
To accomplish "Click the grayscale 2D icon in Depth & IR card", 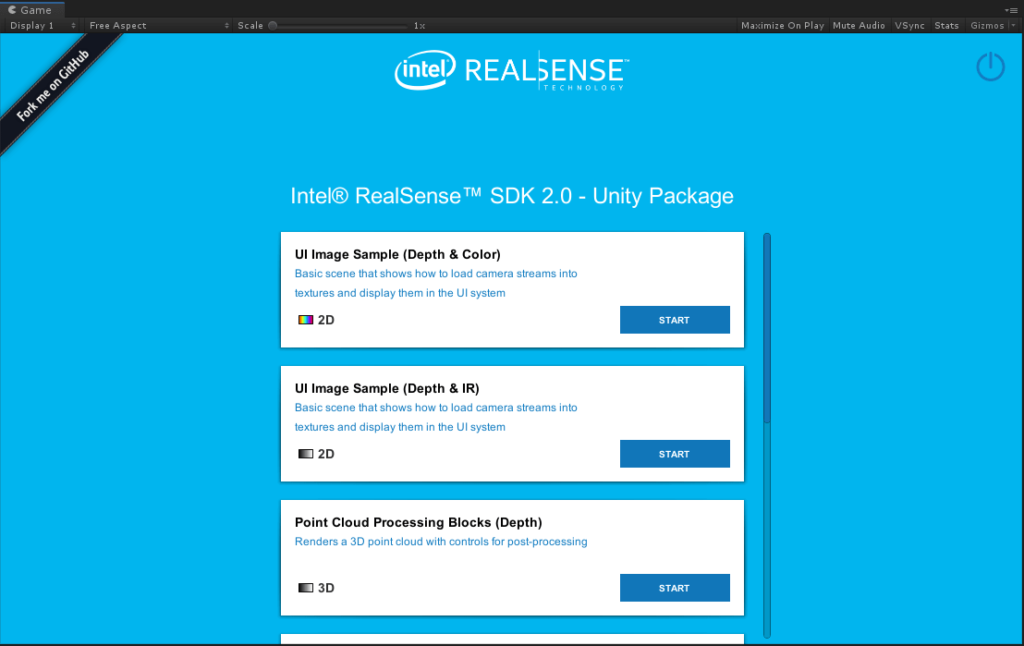I will coord(306,454).
